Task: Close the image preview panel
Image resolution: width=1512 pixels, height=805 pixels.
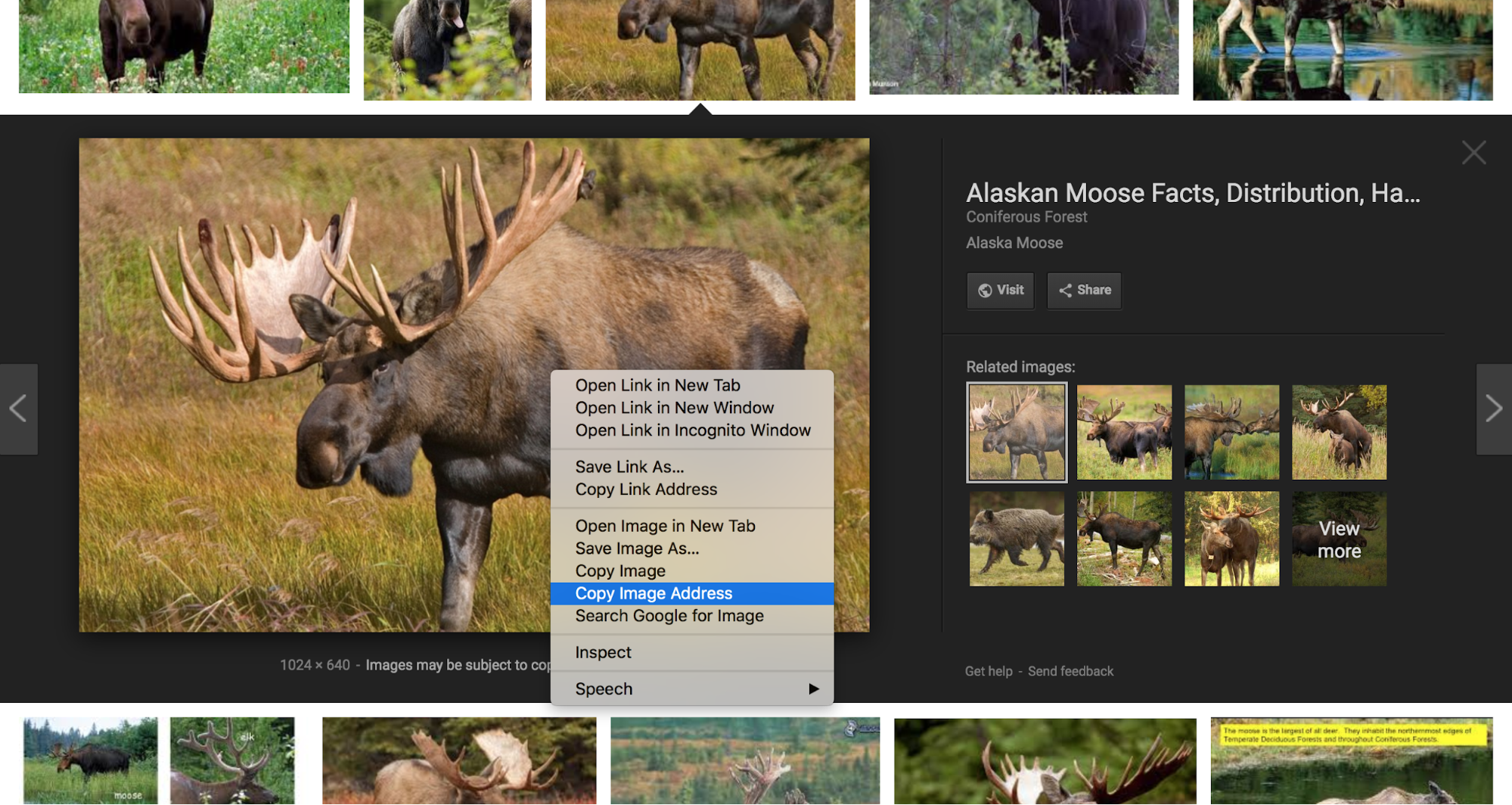Action: (x=1473, y=153)
